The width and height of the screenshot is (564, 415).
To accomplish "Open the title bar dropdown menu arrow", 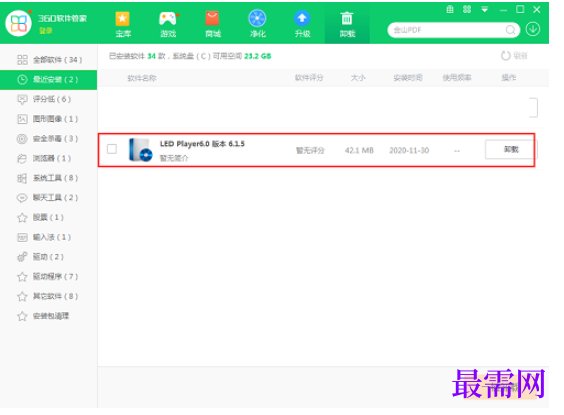I will tap(485, 10).
